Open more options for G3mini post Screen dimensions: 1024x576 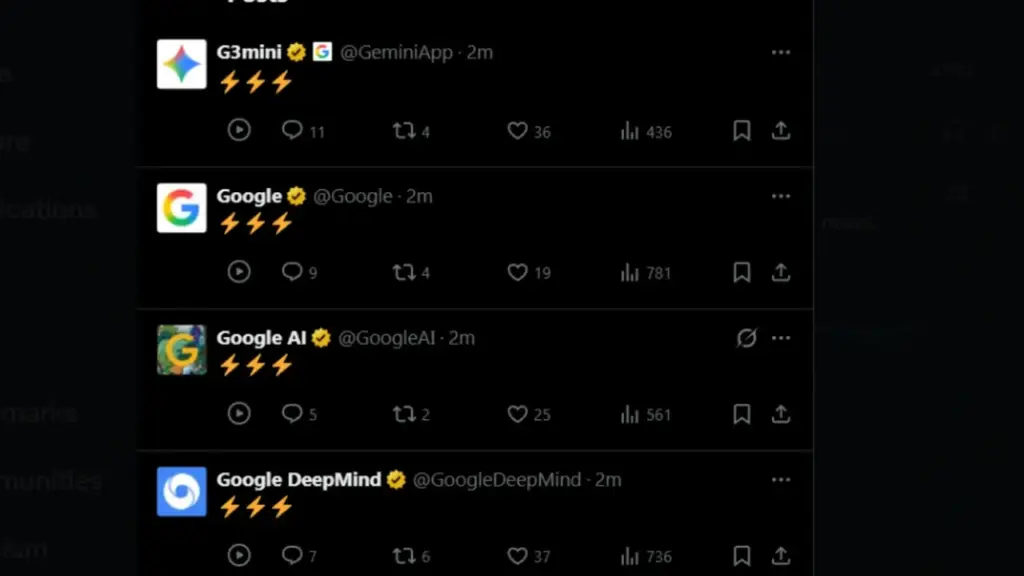point(781,53)
